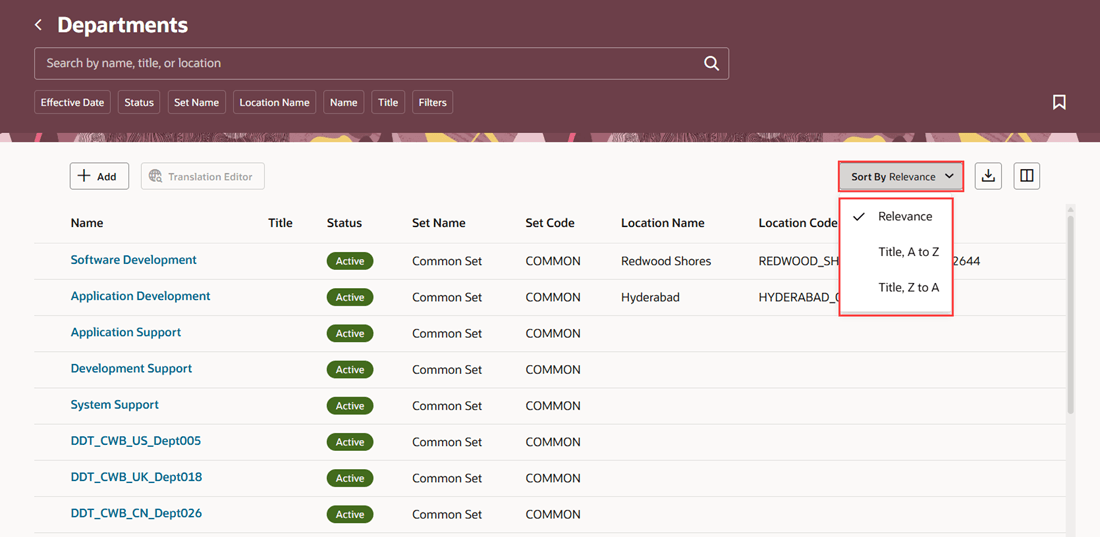Click the Departments page heading
This screenshot has width=1100, height=537.
(123, 25)
